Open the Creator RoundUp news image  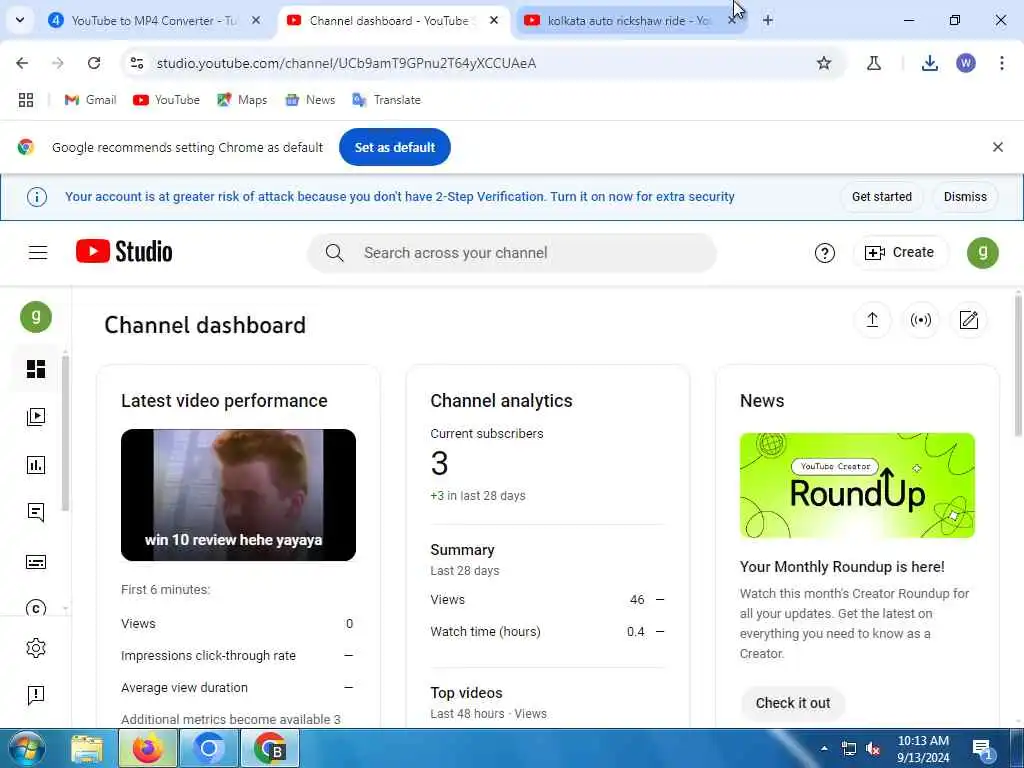pos(857,485)
